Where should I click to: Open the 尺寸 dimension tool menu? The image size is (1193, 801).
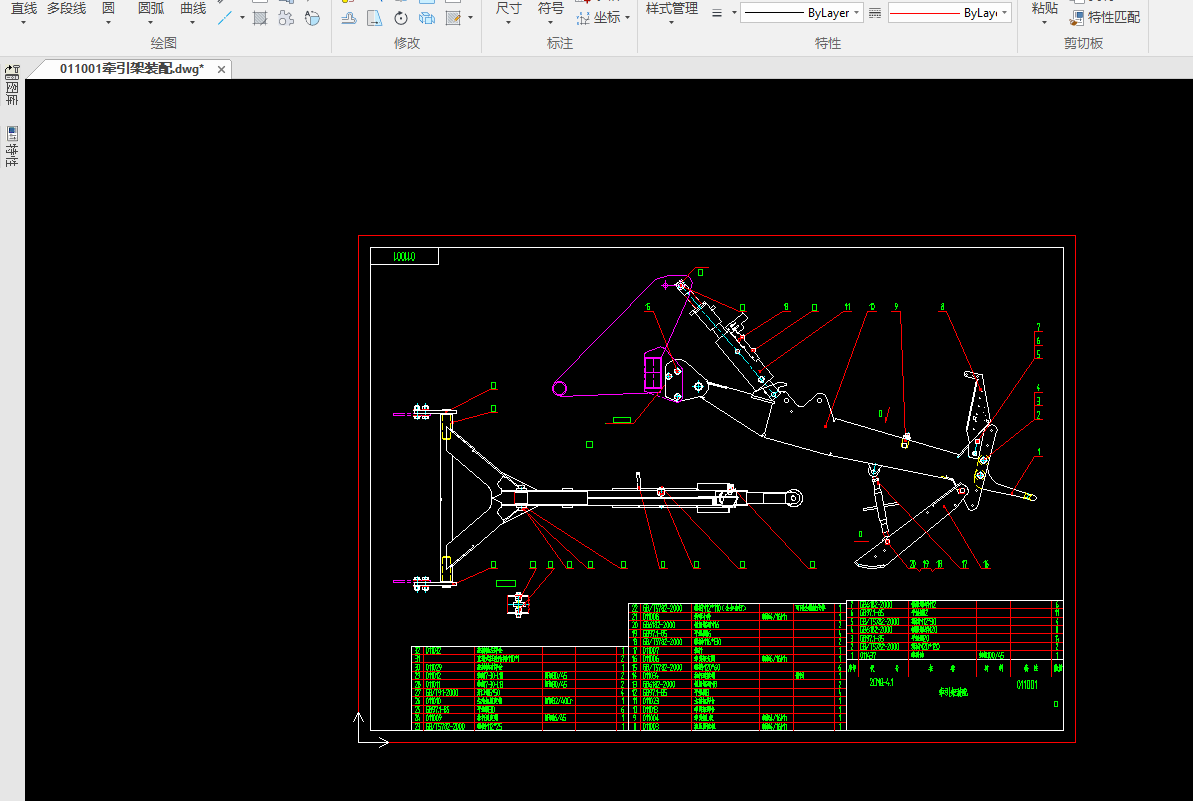click(508, 21)
